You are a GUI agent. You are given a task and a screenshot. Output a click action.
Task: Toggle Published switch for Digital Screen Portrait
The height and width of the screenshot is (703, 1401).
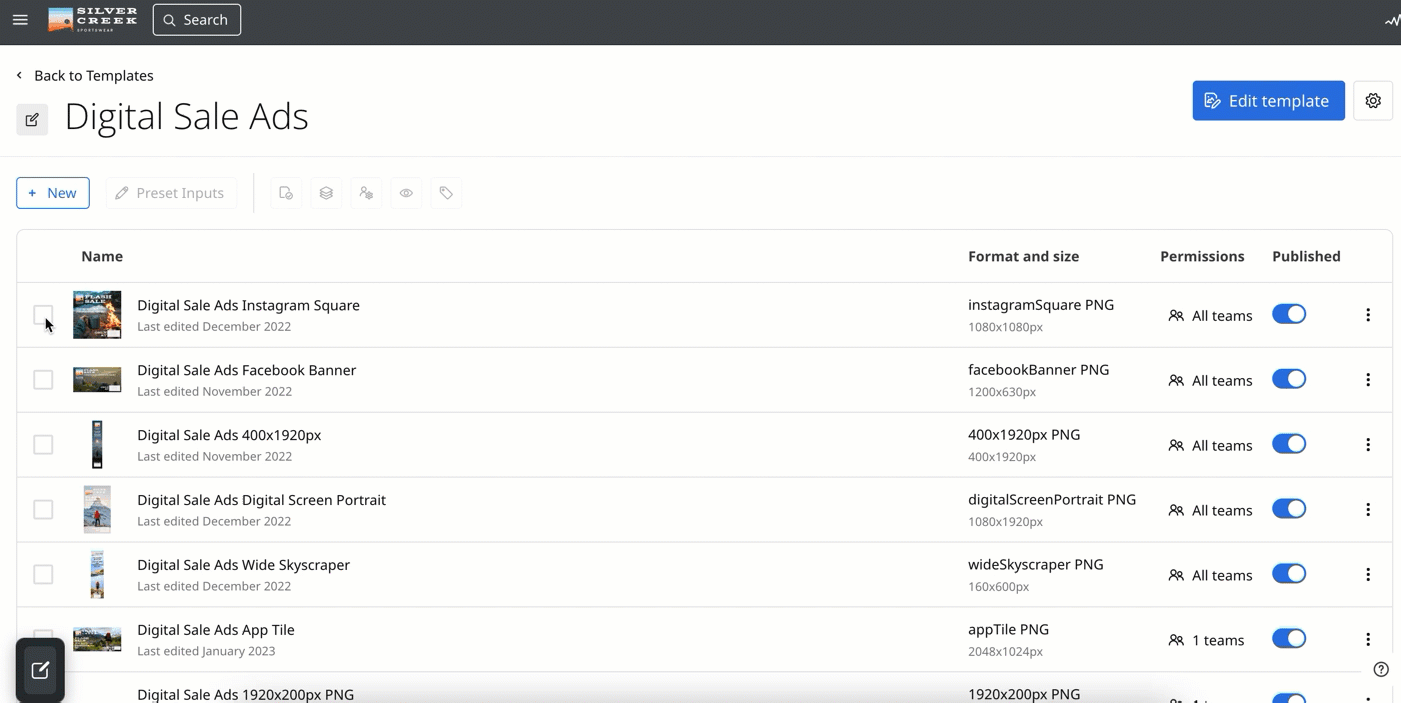(x=1289, y=509)
